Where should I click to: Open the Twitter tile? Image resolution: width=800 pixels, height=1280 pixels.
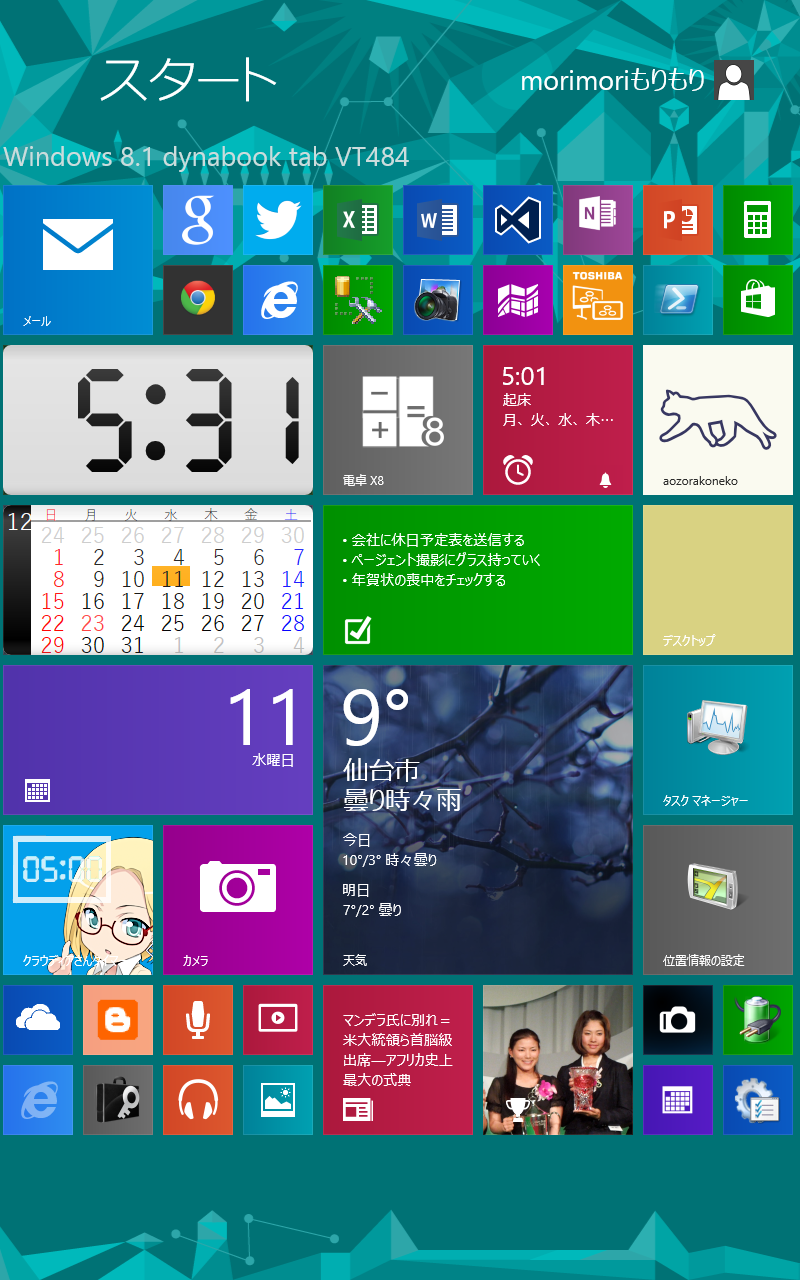278,220
